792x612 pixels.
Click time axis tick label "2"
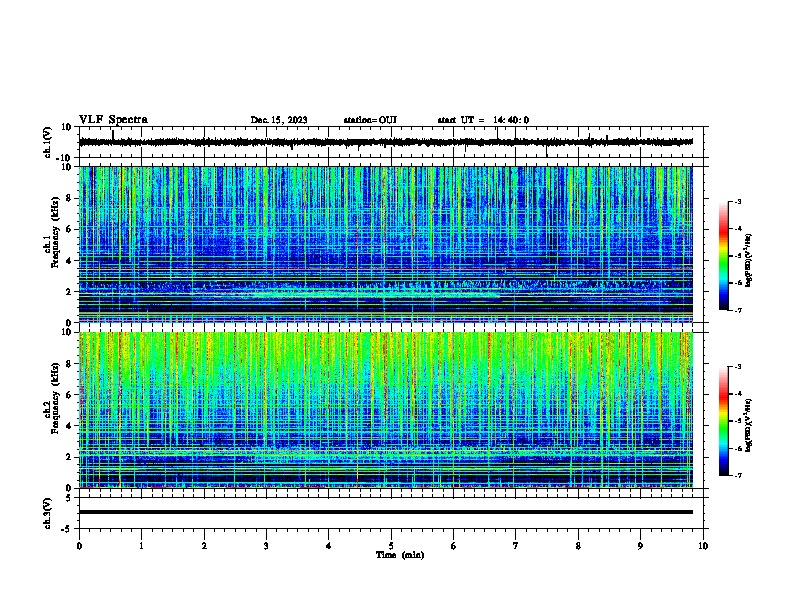click(204, 546)
